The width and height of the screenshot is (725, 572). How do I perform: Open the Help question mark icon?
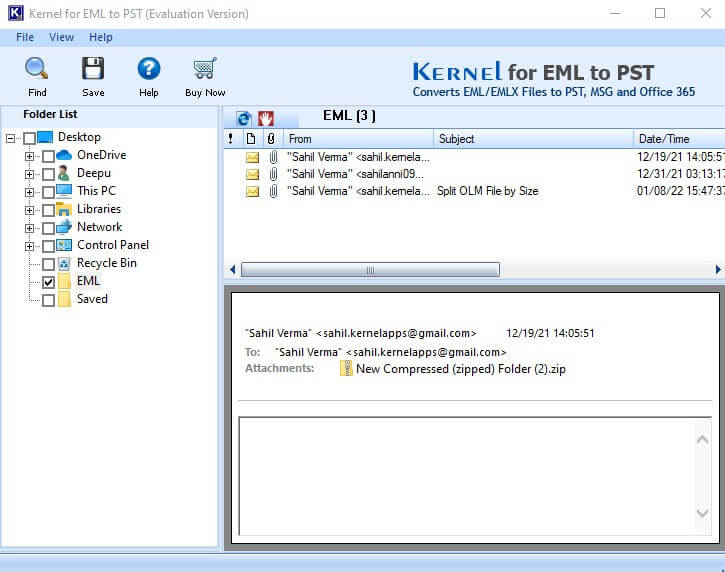[x=149, y=68]
